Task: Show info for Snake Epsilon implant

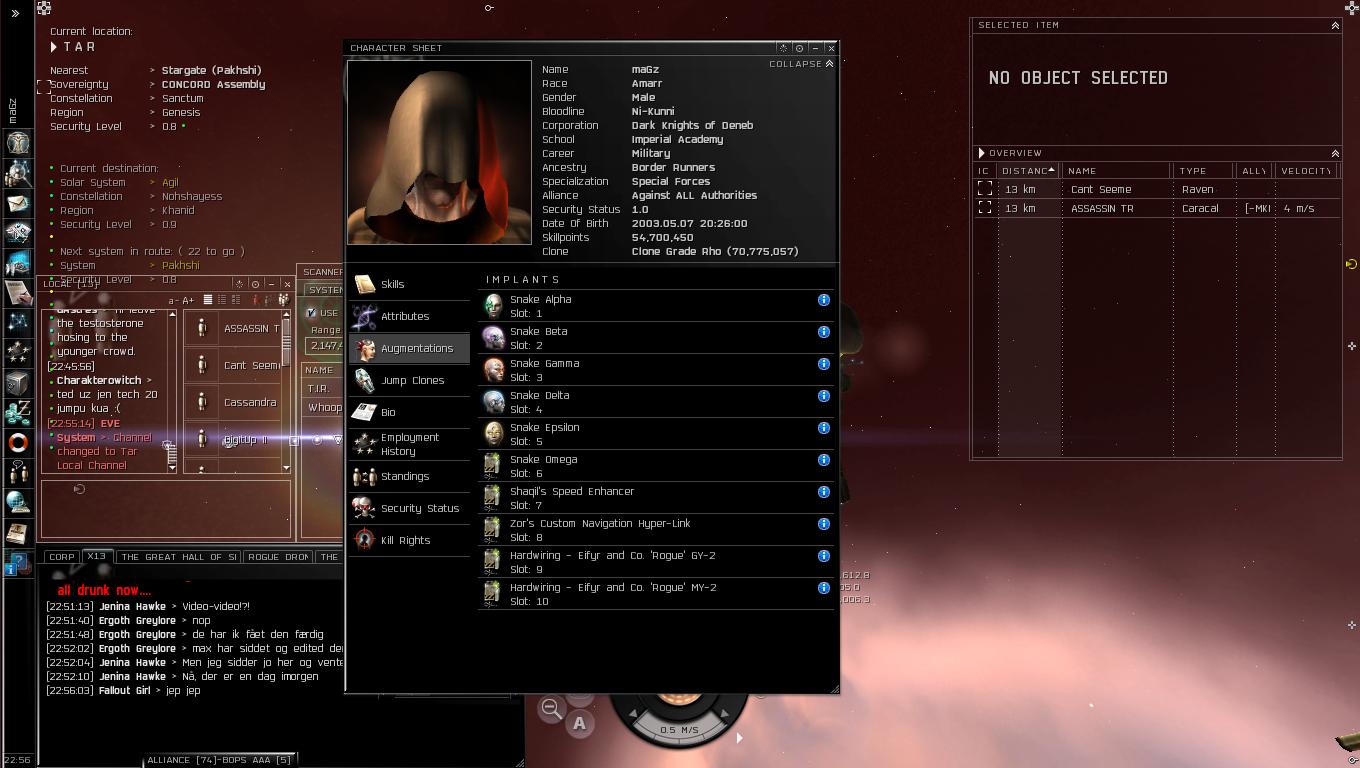Action: (x=824, y=428)
